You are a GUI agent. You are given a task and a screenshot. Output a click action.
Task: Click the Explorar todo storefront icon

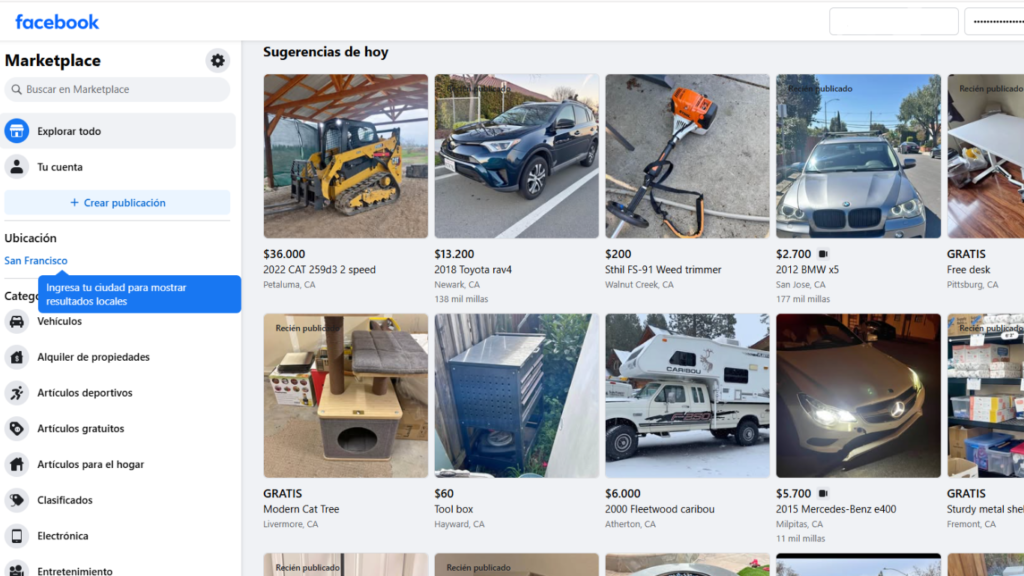pyautogui.click(x=16, y=131)
